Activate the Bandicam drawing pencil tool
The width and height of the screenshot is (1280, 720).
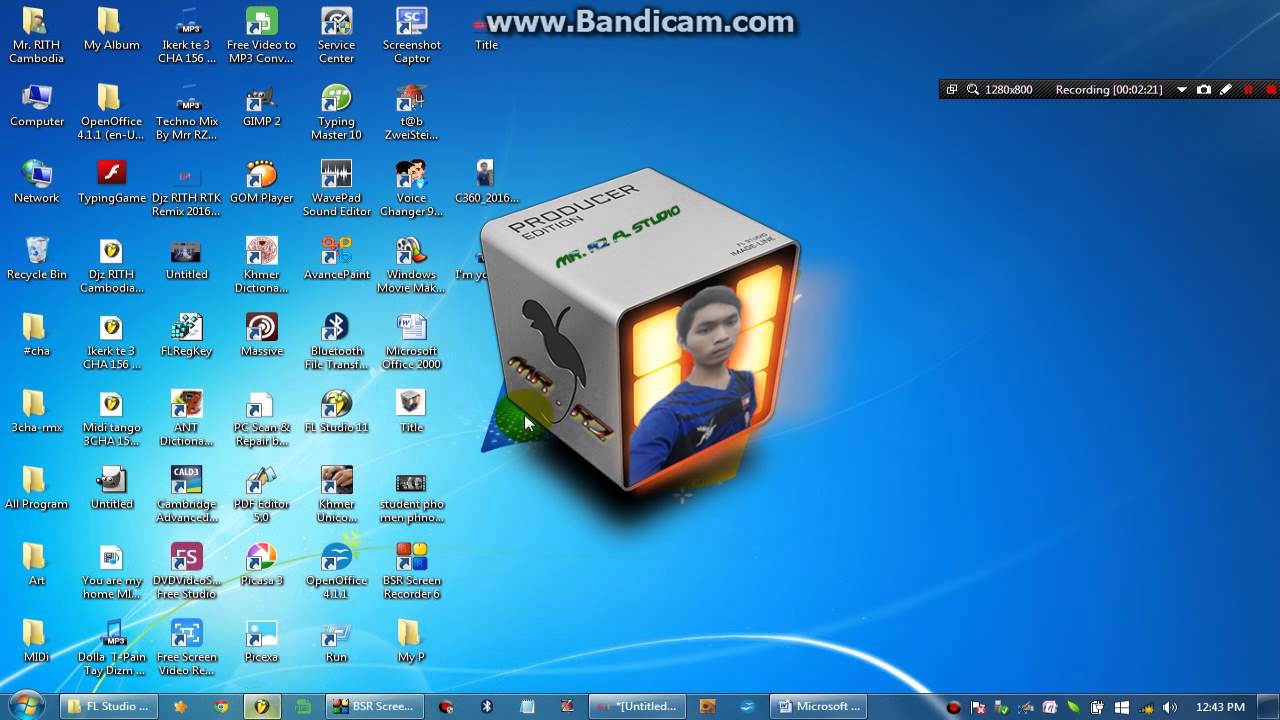click(x=1226, y=90)
